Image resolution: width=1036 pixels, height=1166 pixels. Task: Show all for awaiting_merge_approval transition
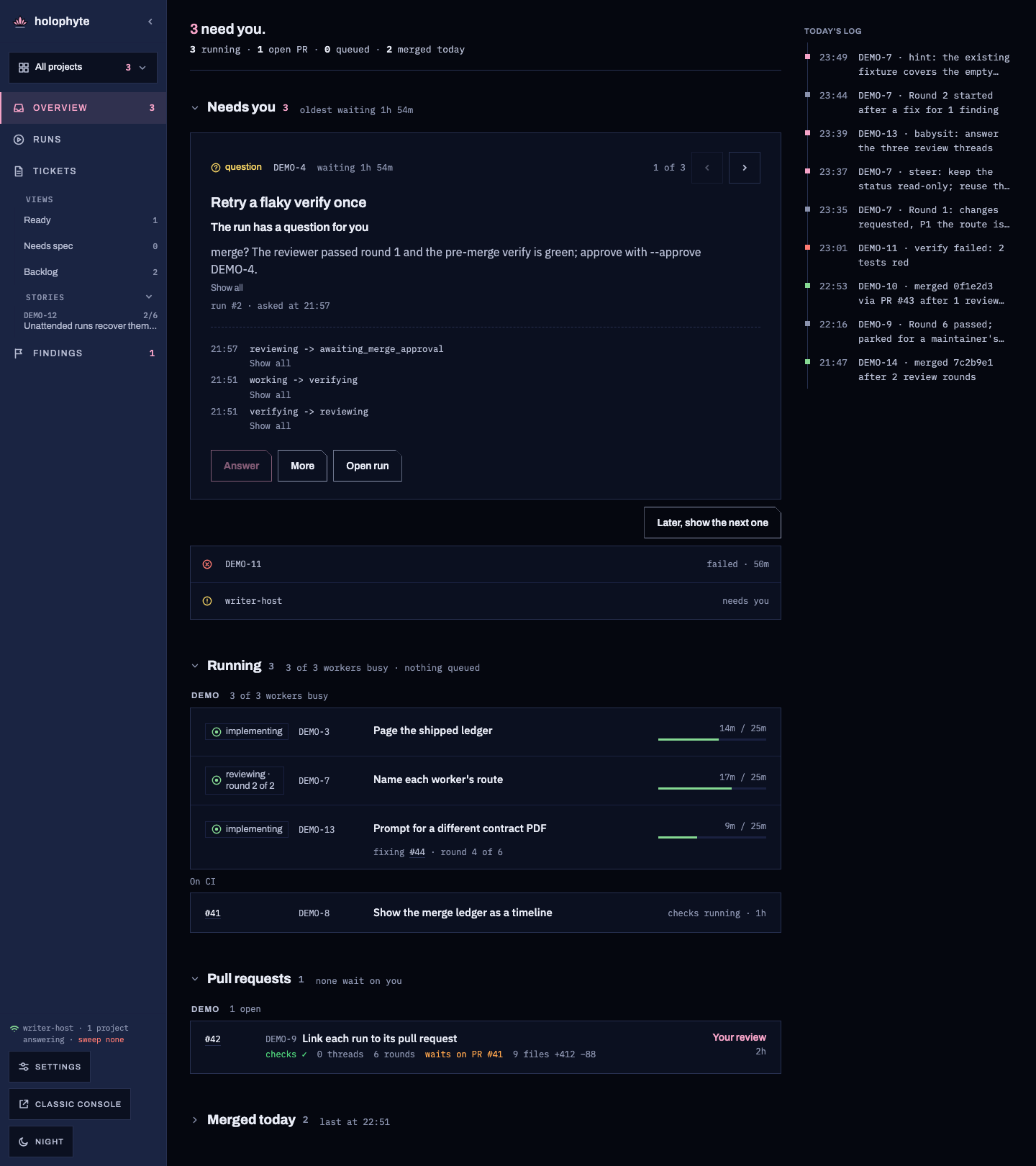tap(271, 364)
